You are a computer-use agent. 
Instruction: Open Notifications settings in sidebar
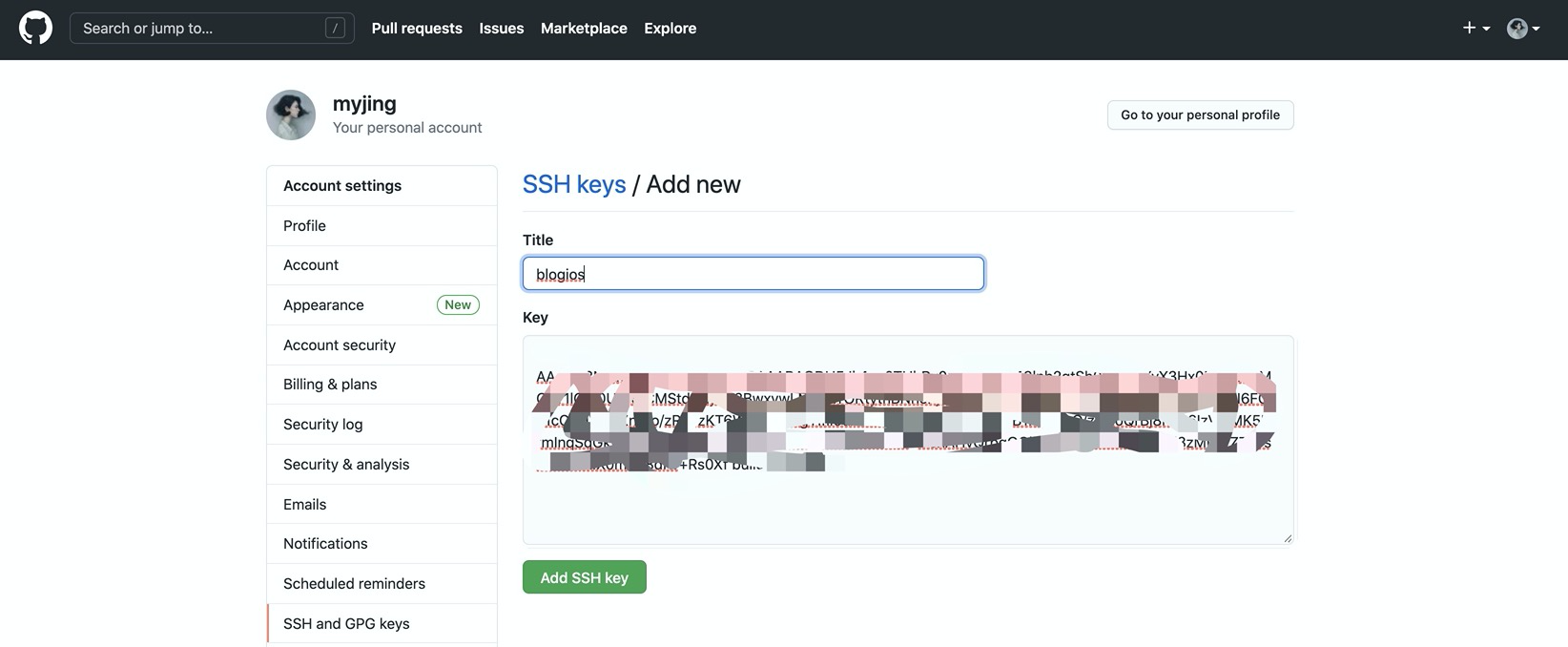click(x=382, y=544)
